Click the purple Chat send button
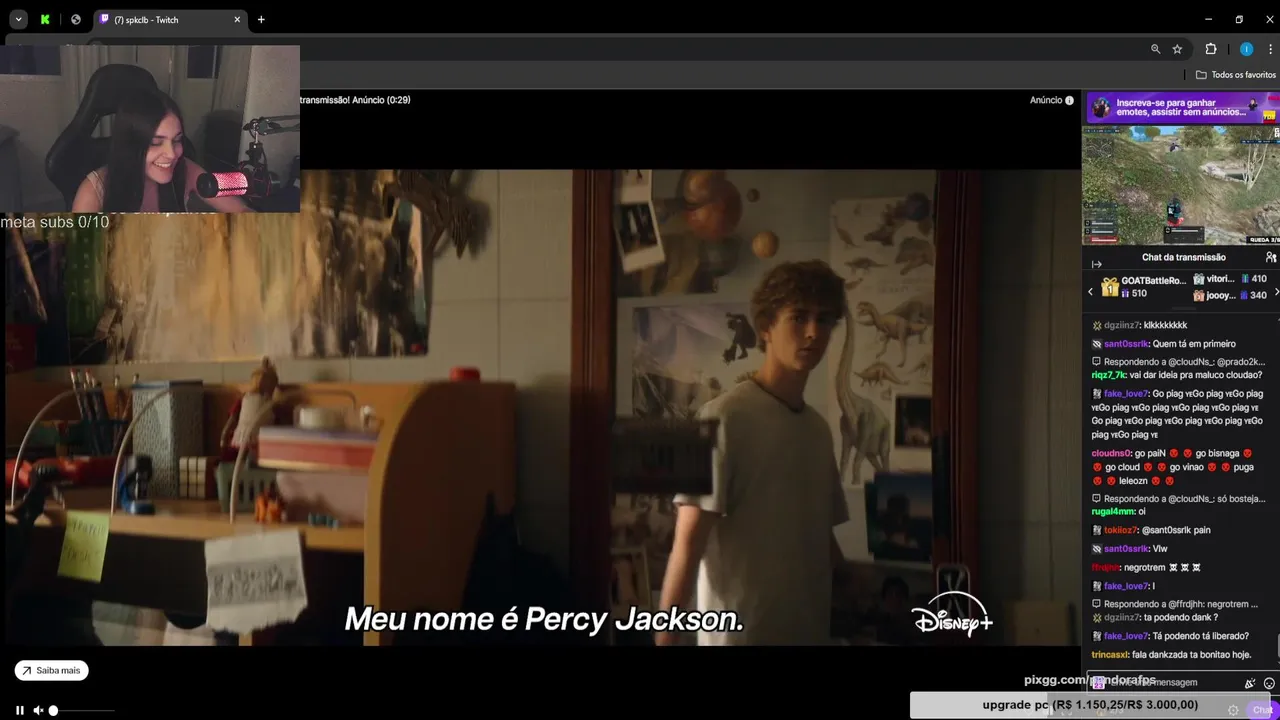The image size is (1280, 720). [x=1262, y=710]
